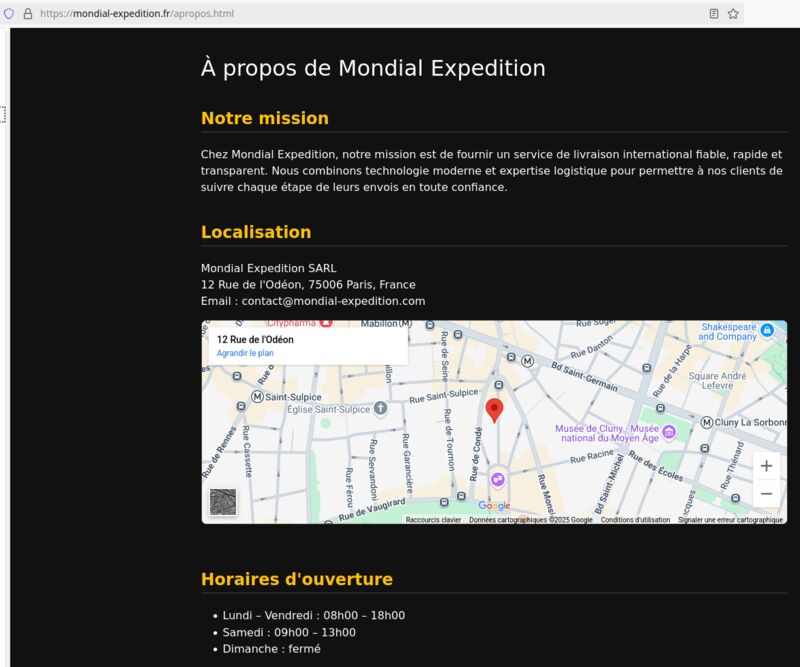Click bus stop icon right of Mabillon
The height and width of the screenshot is (667, 800).
pos(430,325)
